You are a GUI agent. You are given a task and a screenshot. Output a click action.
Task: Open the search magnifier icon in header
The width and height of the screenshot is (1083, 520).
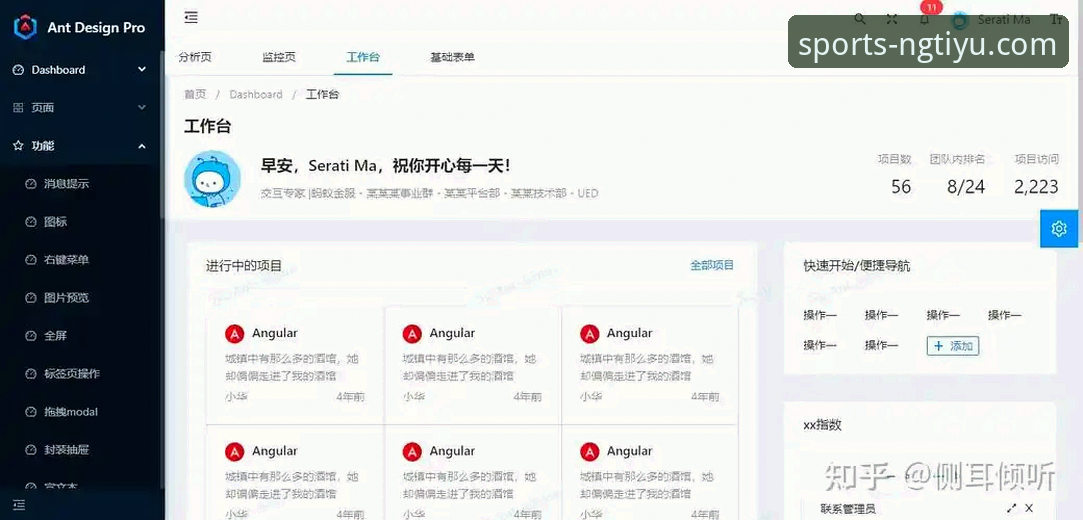coord(860,19)
